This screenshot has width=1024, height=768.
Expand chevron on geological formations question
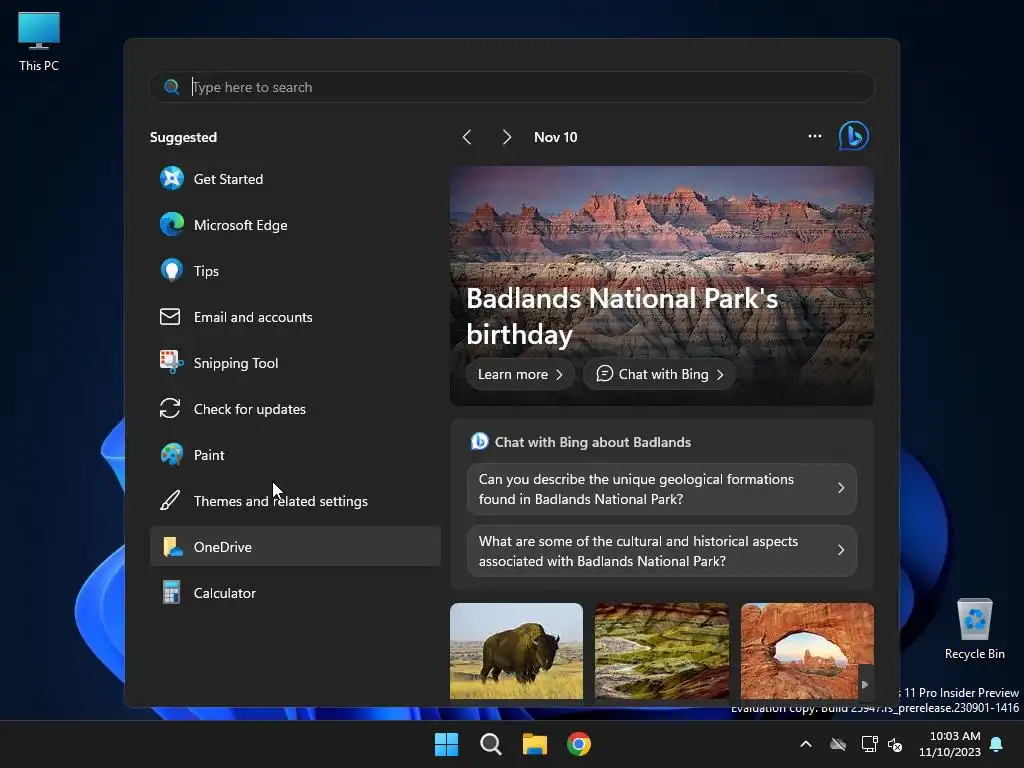click(x=840, y=488)
